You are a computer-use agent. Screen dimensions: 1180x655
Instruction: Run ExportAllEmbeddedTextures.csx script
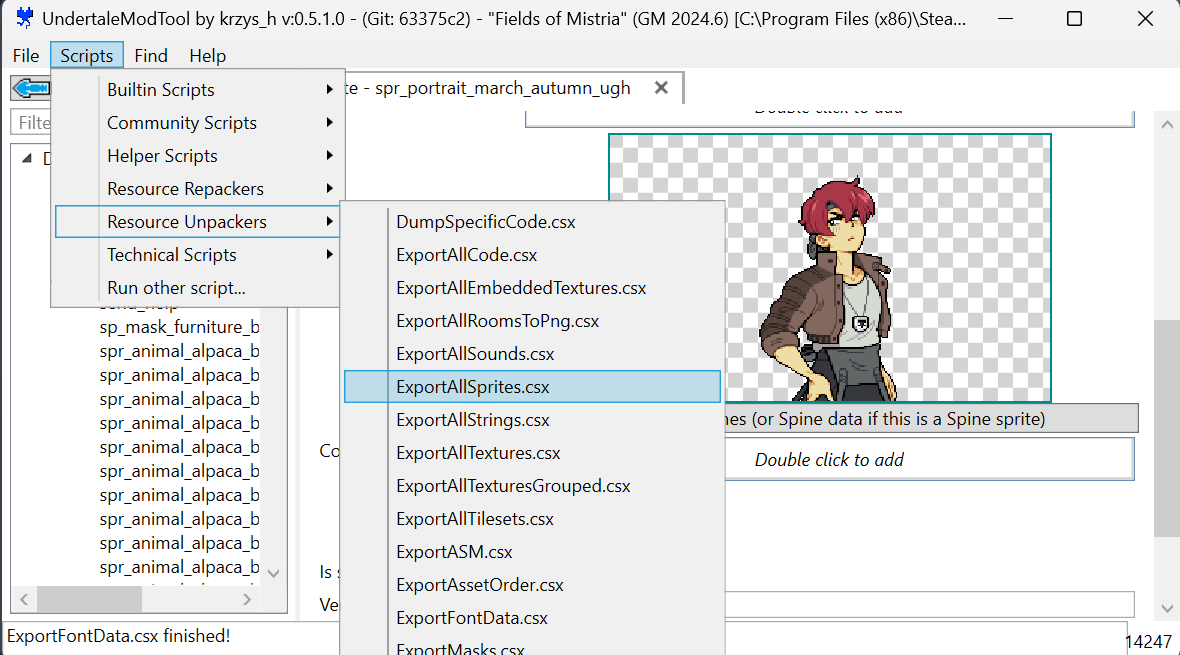532,288
